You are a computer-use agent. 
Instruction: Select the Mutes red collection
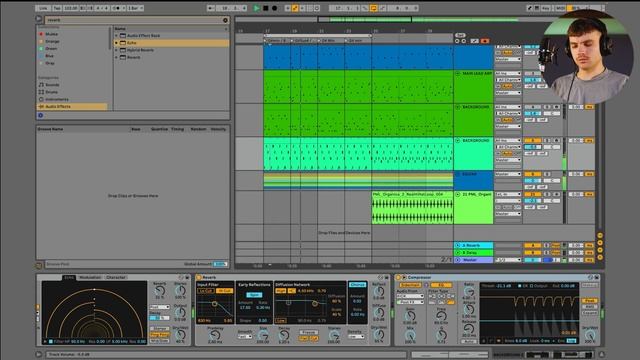coord(51,34)
